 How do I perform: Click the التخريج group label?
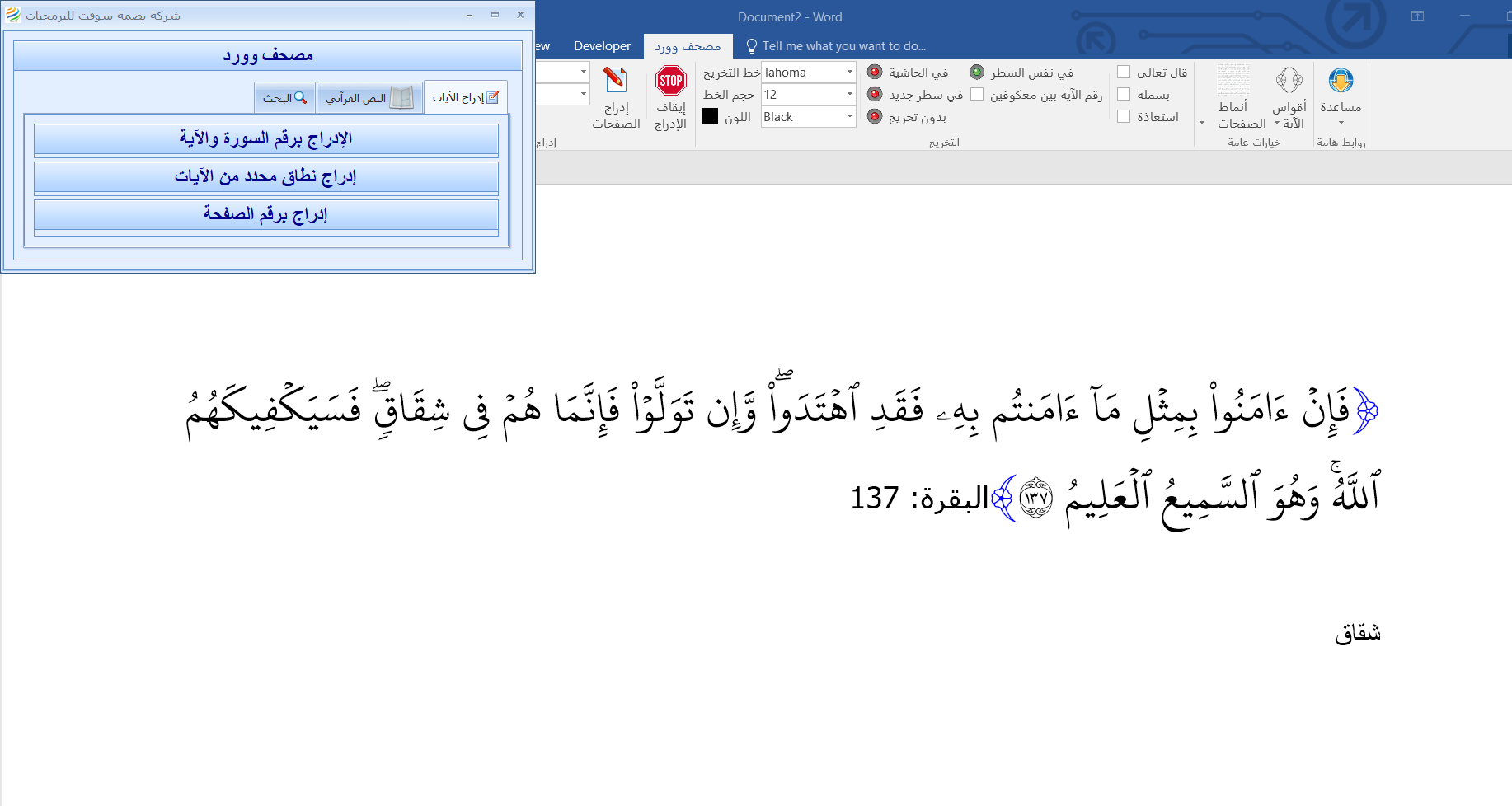[x=944, y=143]
